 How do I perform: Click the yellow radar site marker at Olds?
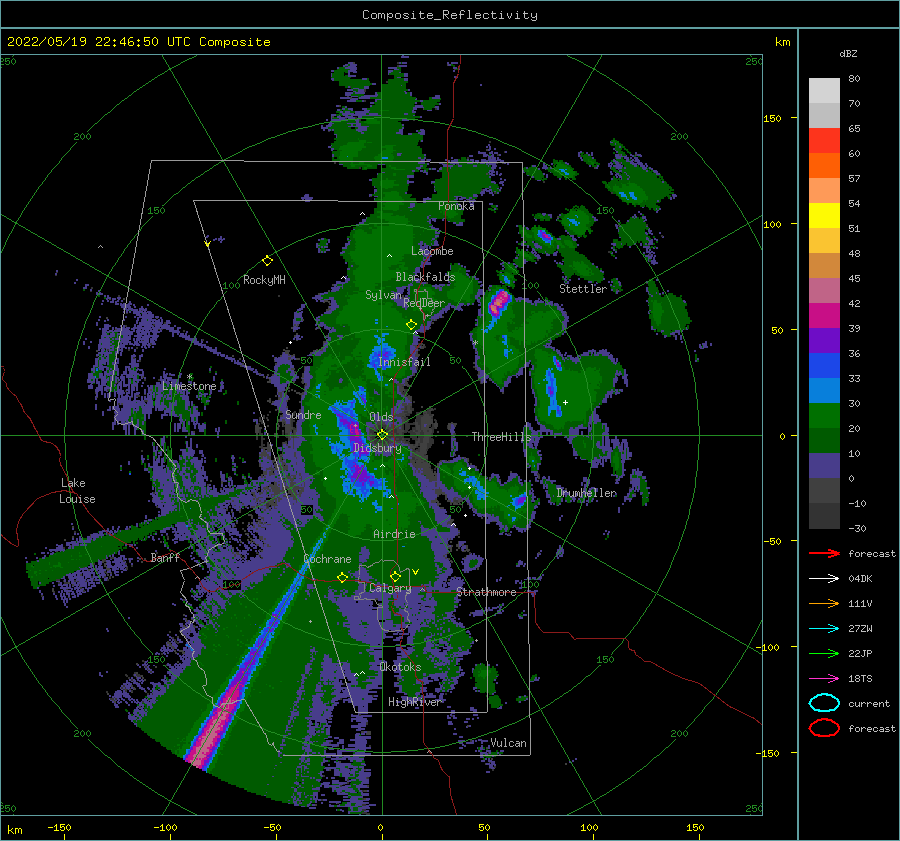(382, 435)
